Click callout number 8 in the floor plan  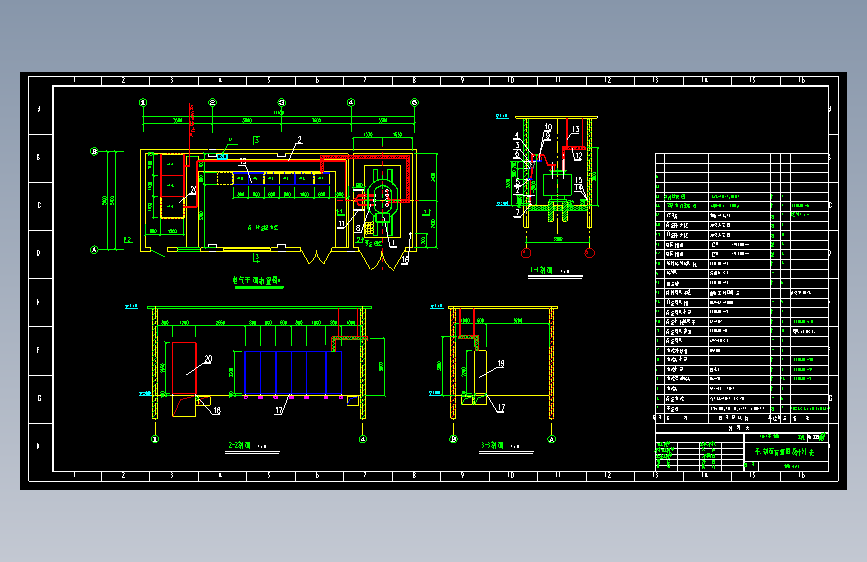tap(358, 228)
